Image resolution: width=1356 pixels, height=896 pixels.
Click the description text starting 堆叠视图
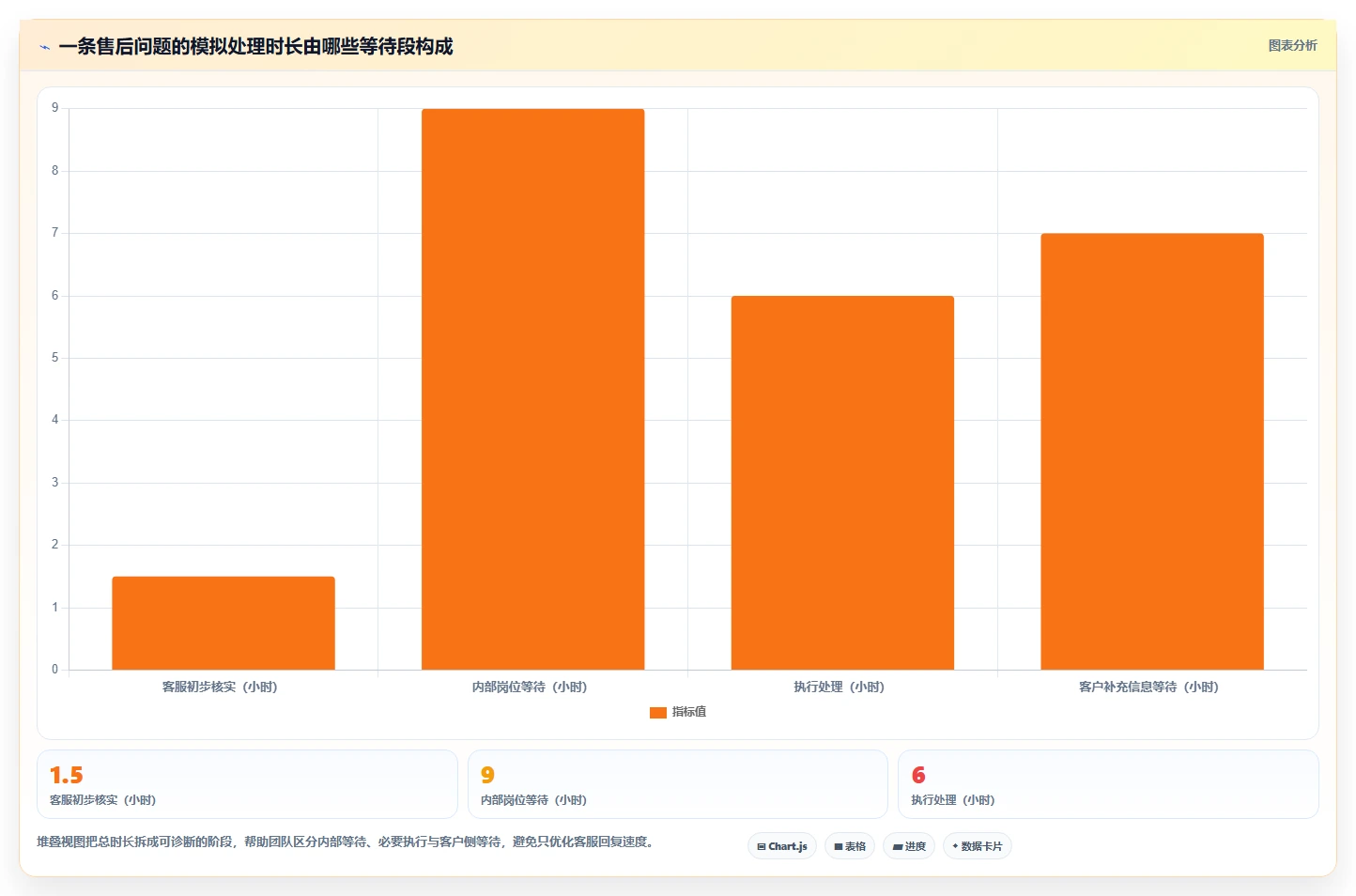tap(346, 842)
